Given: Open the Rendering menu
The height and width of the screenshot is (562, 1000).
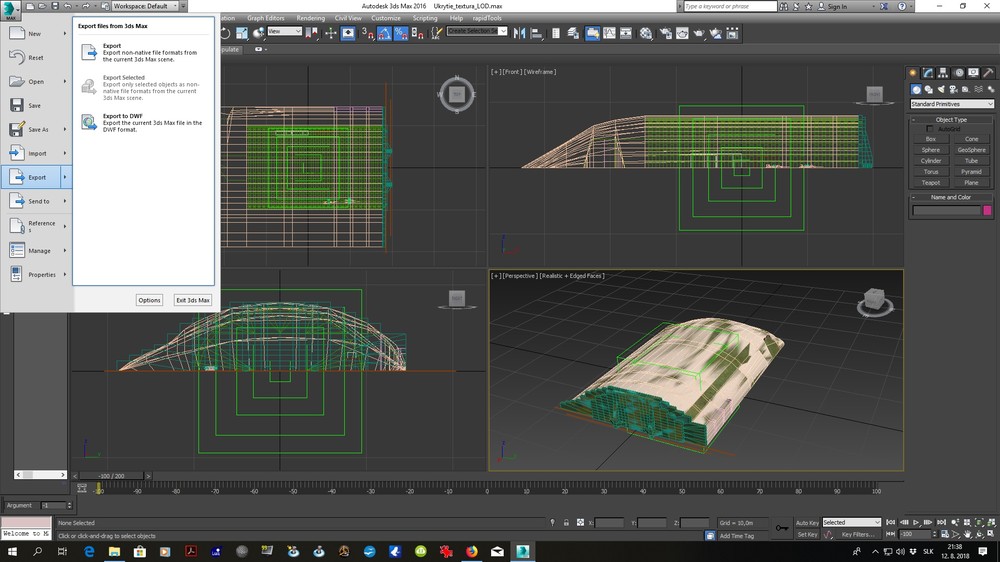Looking at the screenshot, I should 312,18.
